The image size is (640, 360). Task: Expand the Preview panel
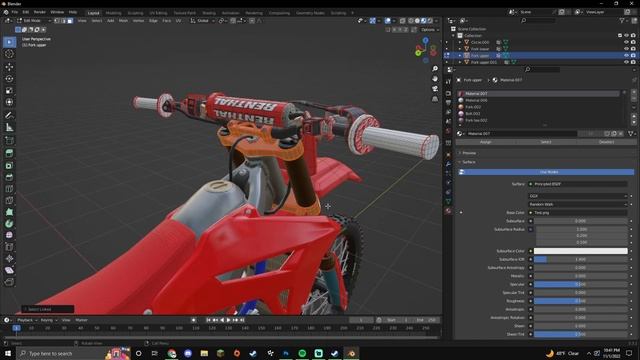pos(469,153)
